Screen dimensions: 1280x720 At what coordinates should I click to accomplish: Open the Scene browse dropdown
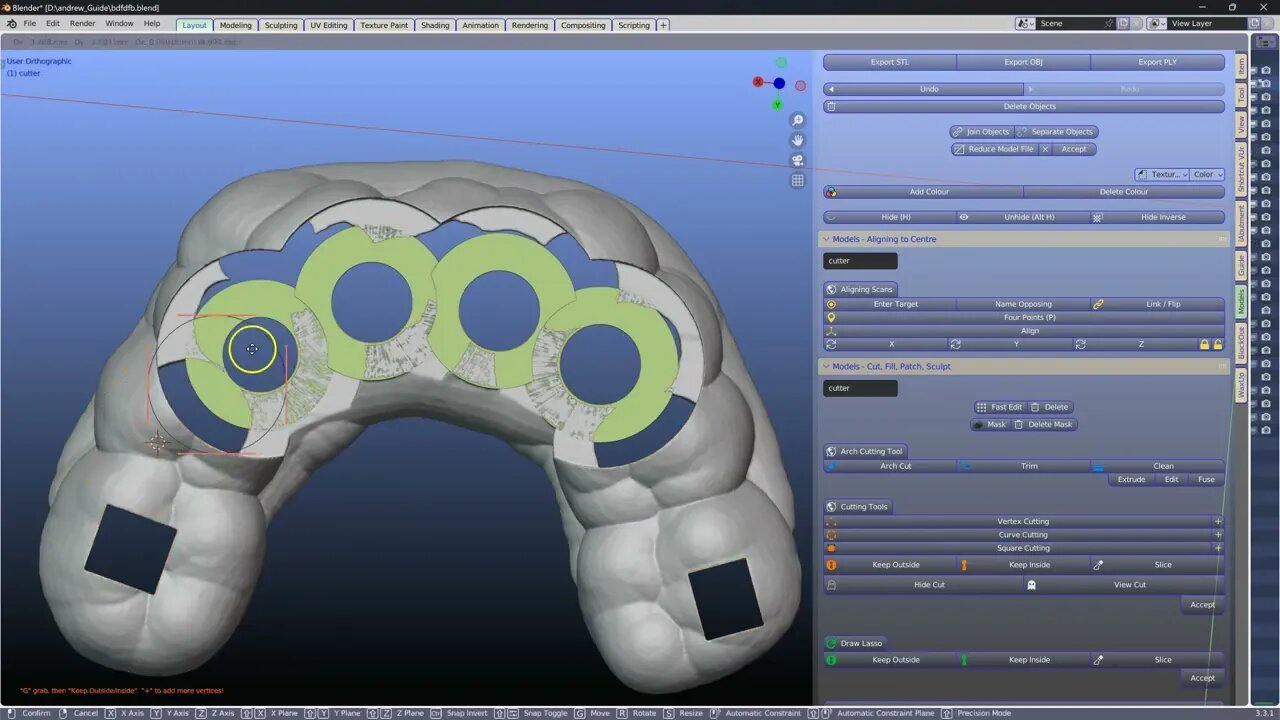pos(1026,23)
